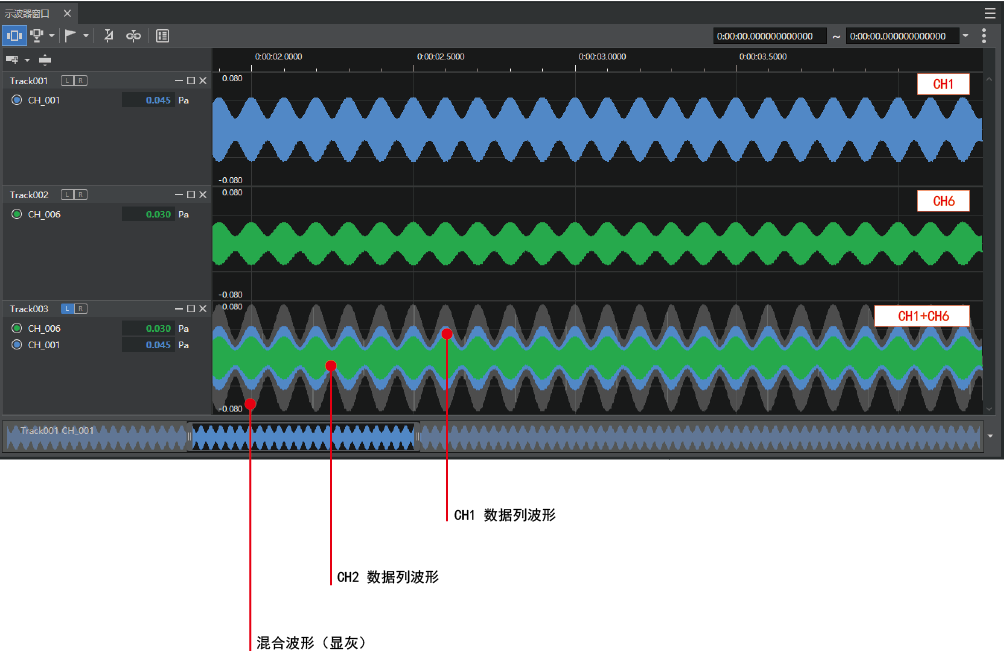Click the add track icon
The width and height of the screenshot is (1004, 651).
click(12, 60)
